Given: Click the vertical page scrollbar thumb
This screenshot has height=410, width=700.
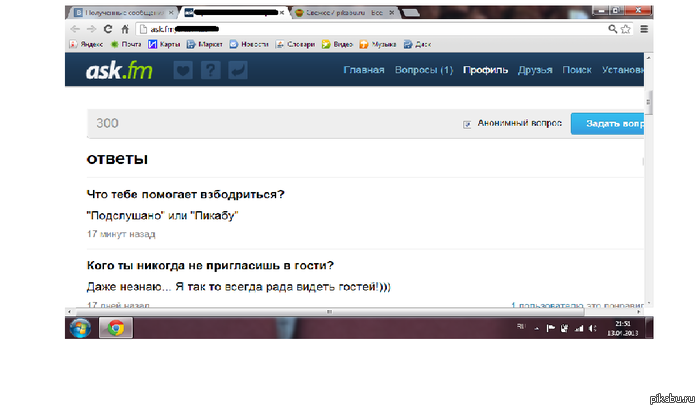Looking at the screenshot, I should (649, 102).
